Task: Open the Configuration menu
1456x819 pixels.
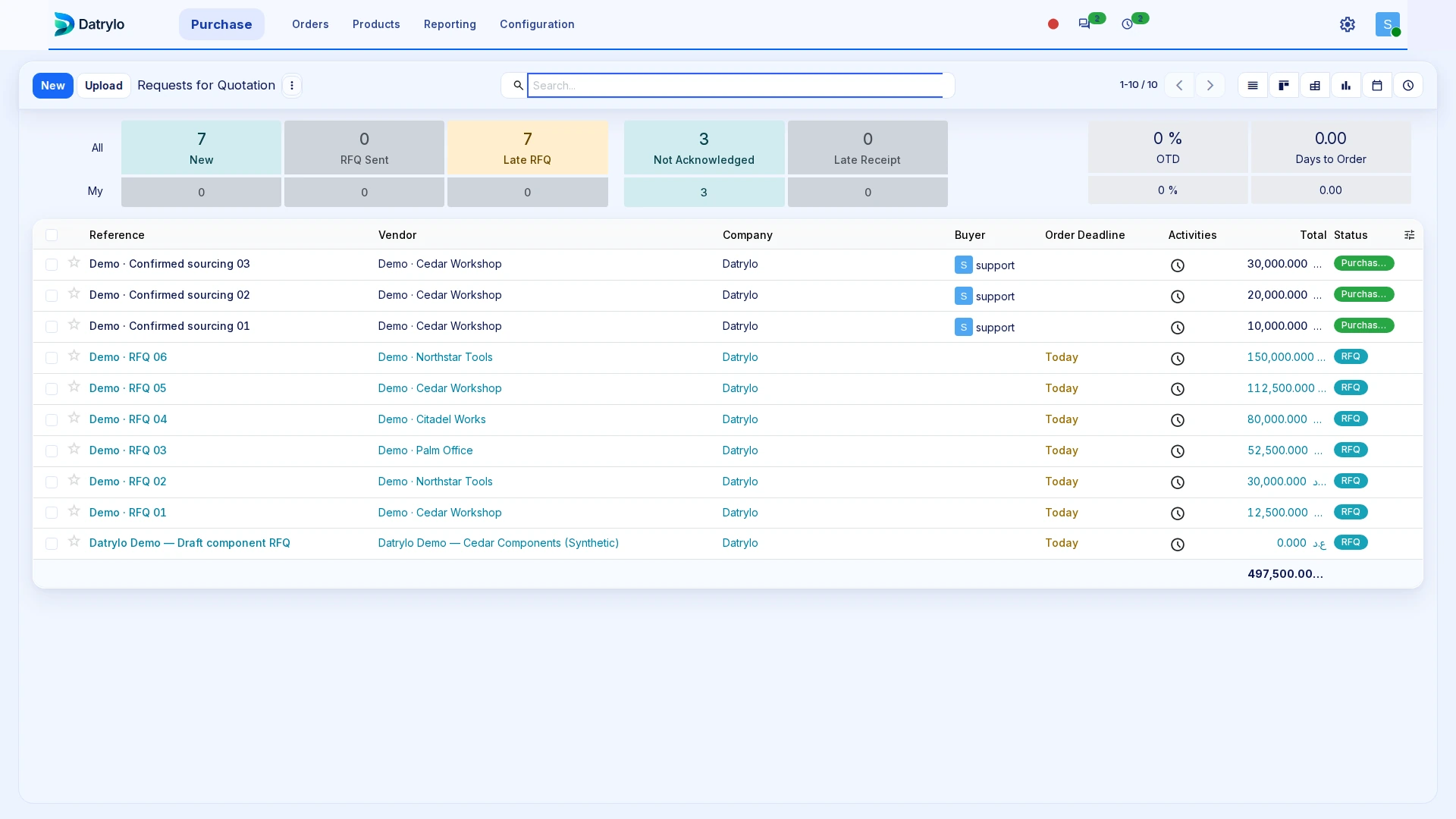Action: pyautogui.click(x=537, y=24)
